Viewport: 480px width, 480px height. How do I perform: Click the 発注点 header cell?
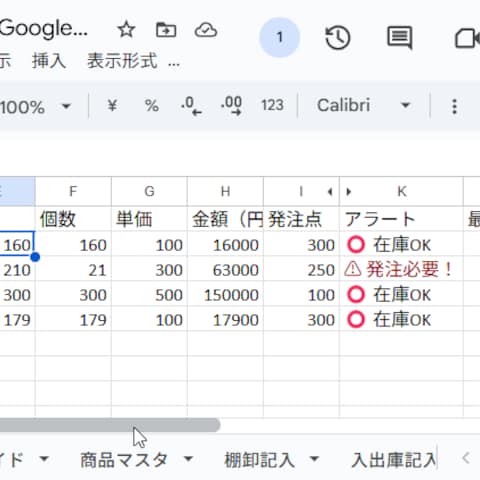click(x=301, y=219)
